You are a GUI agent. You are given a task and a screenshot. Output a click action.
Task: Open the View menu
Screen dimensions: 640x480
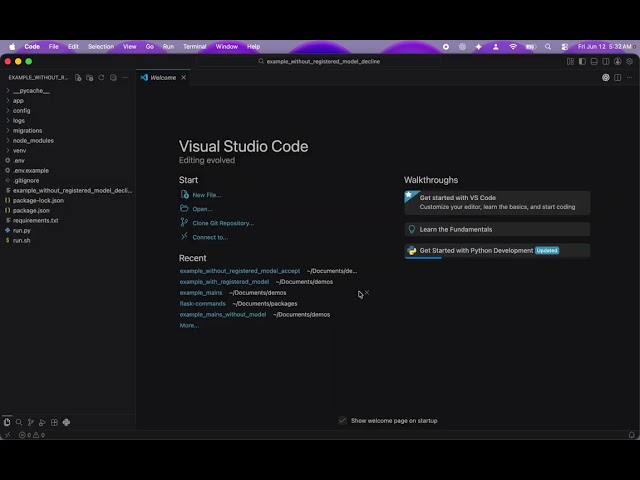[129, 47]
